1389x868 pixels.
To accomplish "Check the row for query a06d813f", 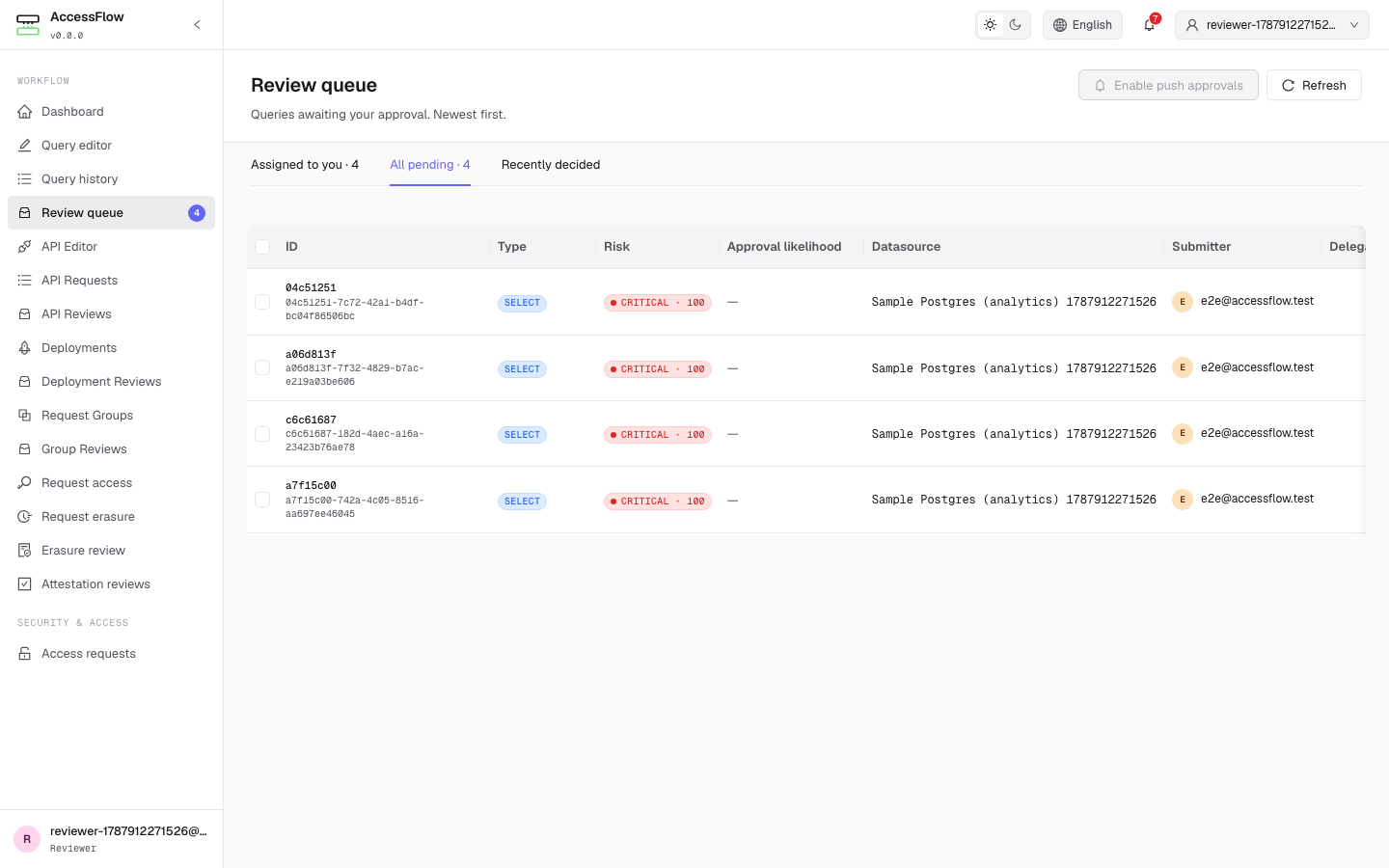I will point(262,367).
